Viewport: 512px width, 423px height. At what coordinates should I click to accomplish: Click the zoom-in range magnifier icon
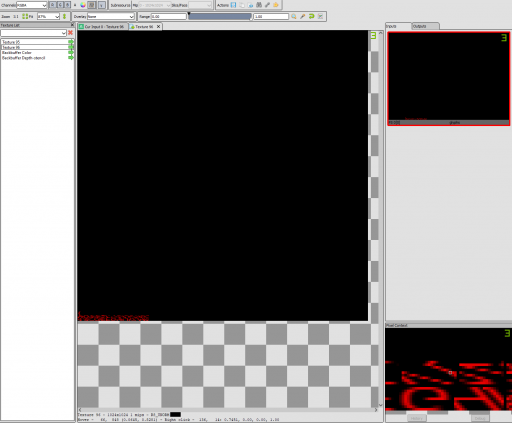coord(294,16)
